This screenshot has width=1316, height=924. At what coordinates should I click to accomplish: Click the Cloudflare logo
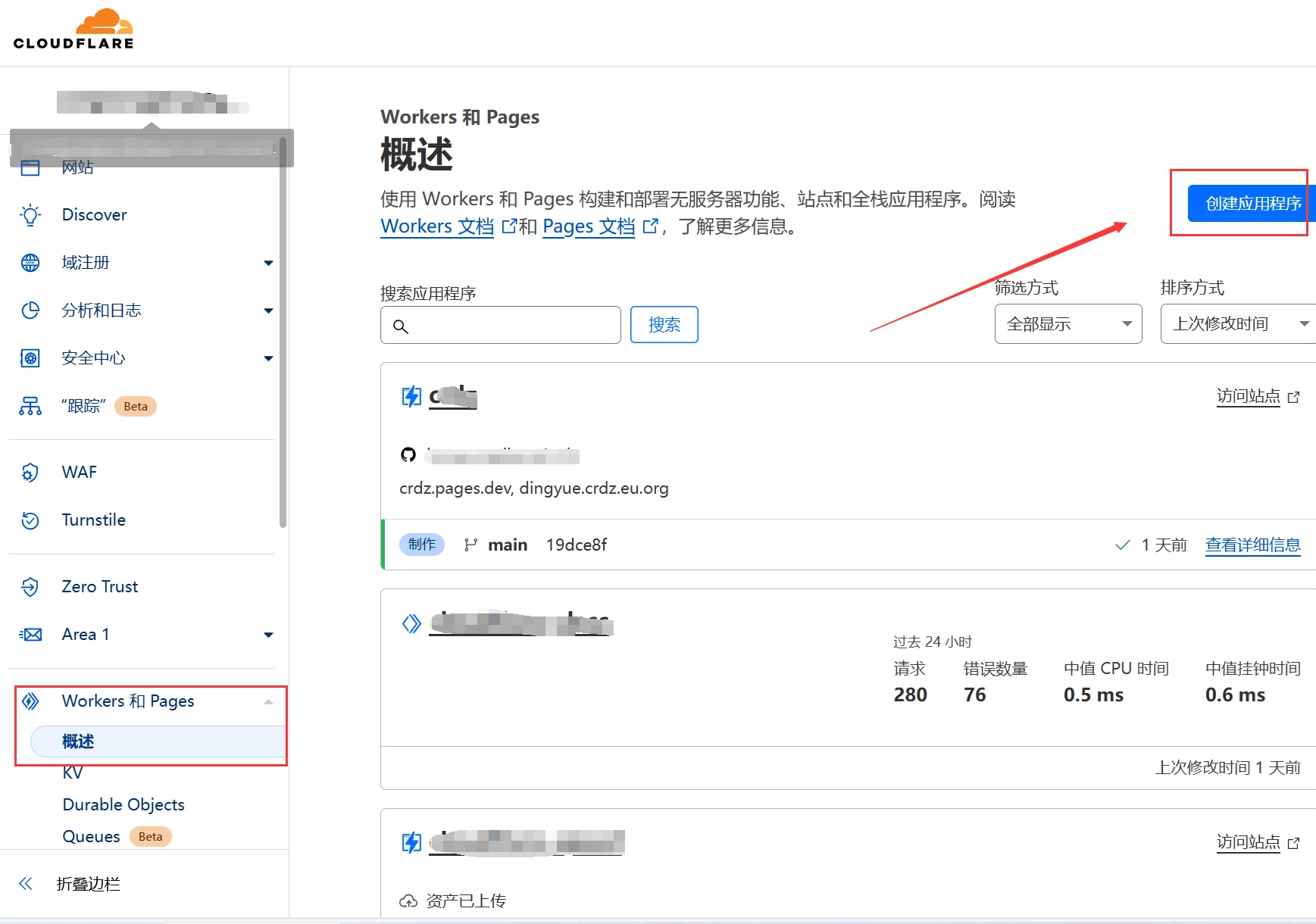point(73,30)
